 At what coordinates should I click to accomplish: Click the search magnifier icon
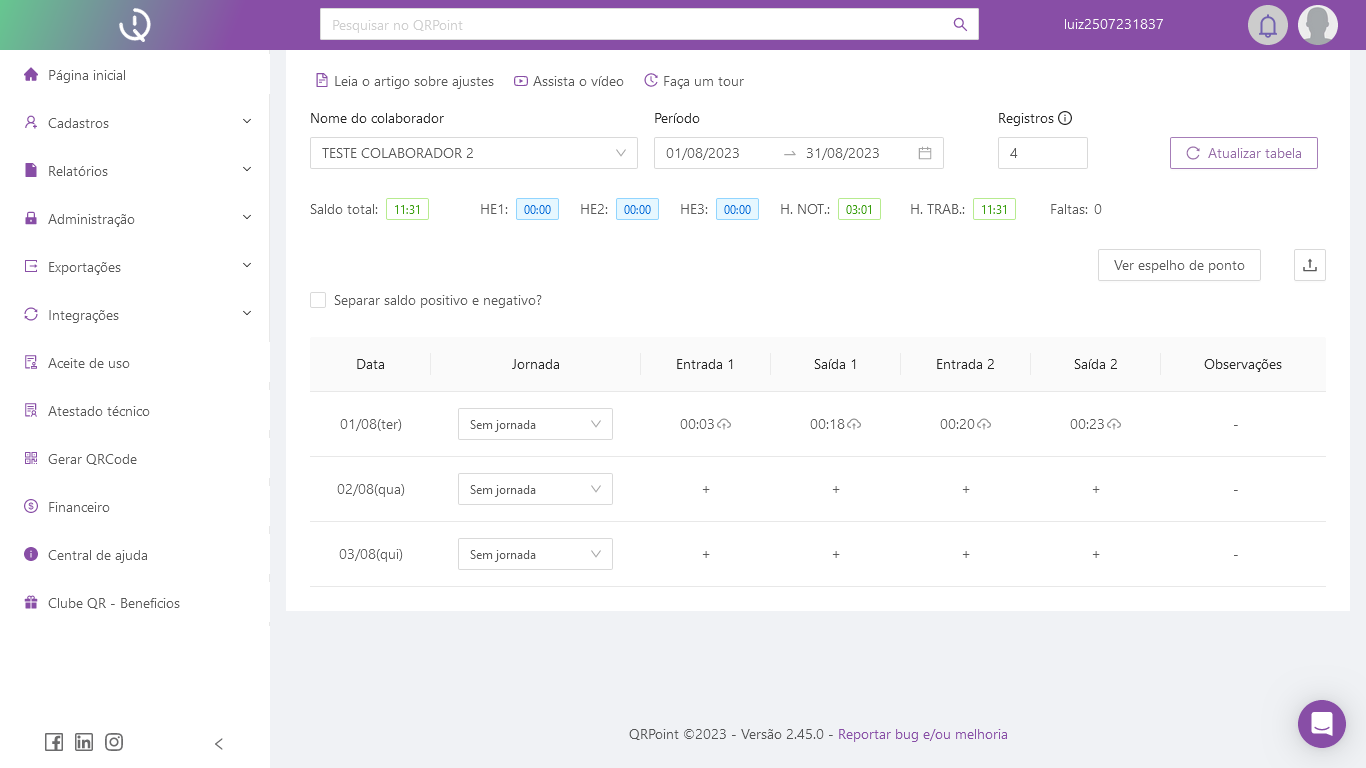point(960,25)
